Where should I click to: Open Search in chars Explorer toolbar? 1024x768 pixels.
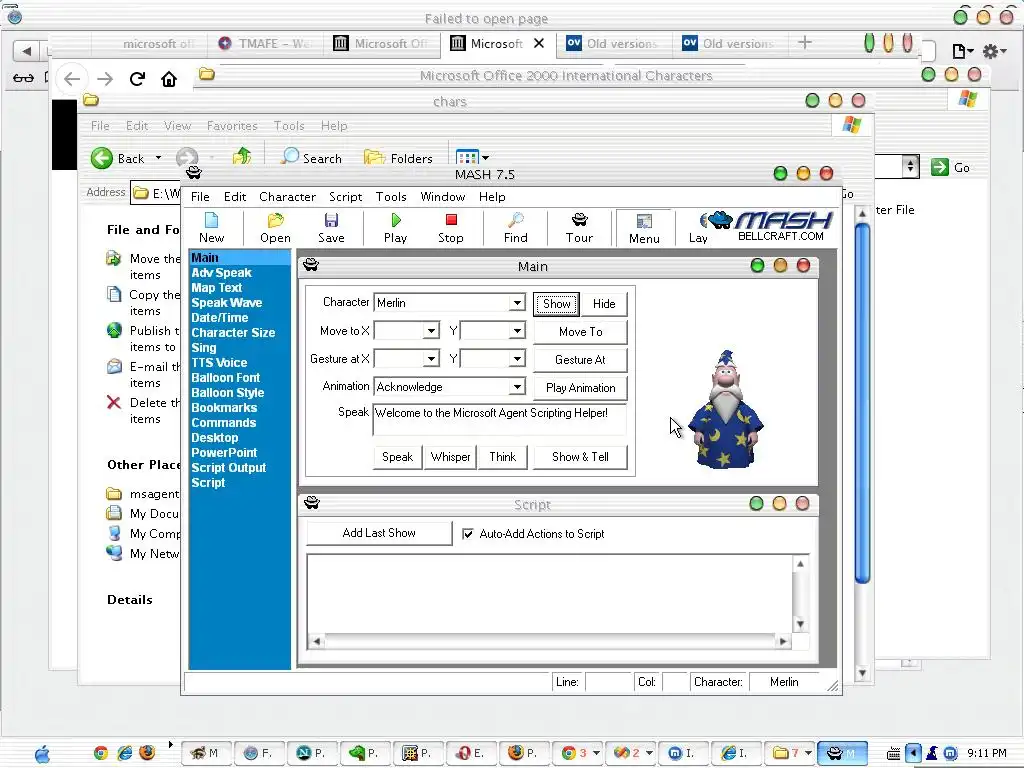(312, 158)
